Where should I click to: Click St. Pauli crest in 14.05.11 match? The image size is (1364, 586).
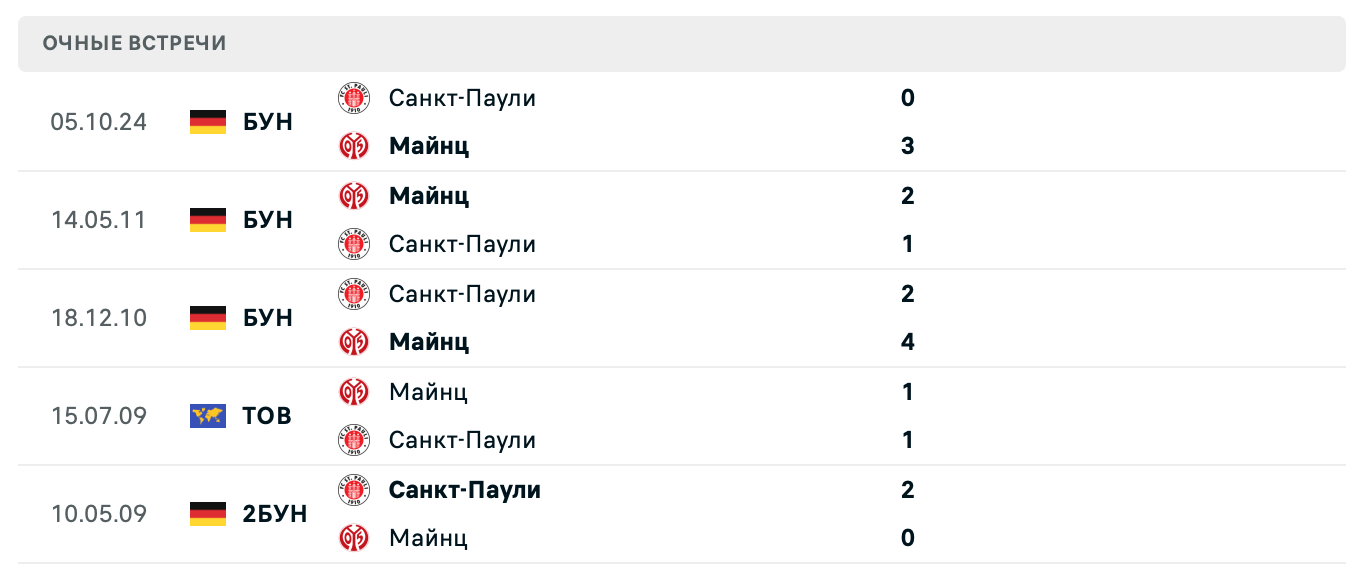353,244
